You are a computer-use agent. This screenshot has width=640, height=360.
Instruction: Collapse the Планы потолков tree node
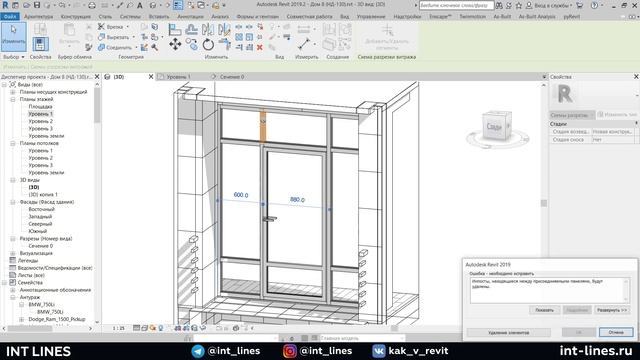click(13, 143)
